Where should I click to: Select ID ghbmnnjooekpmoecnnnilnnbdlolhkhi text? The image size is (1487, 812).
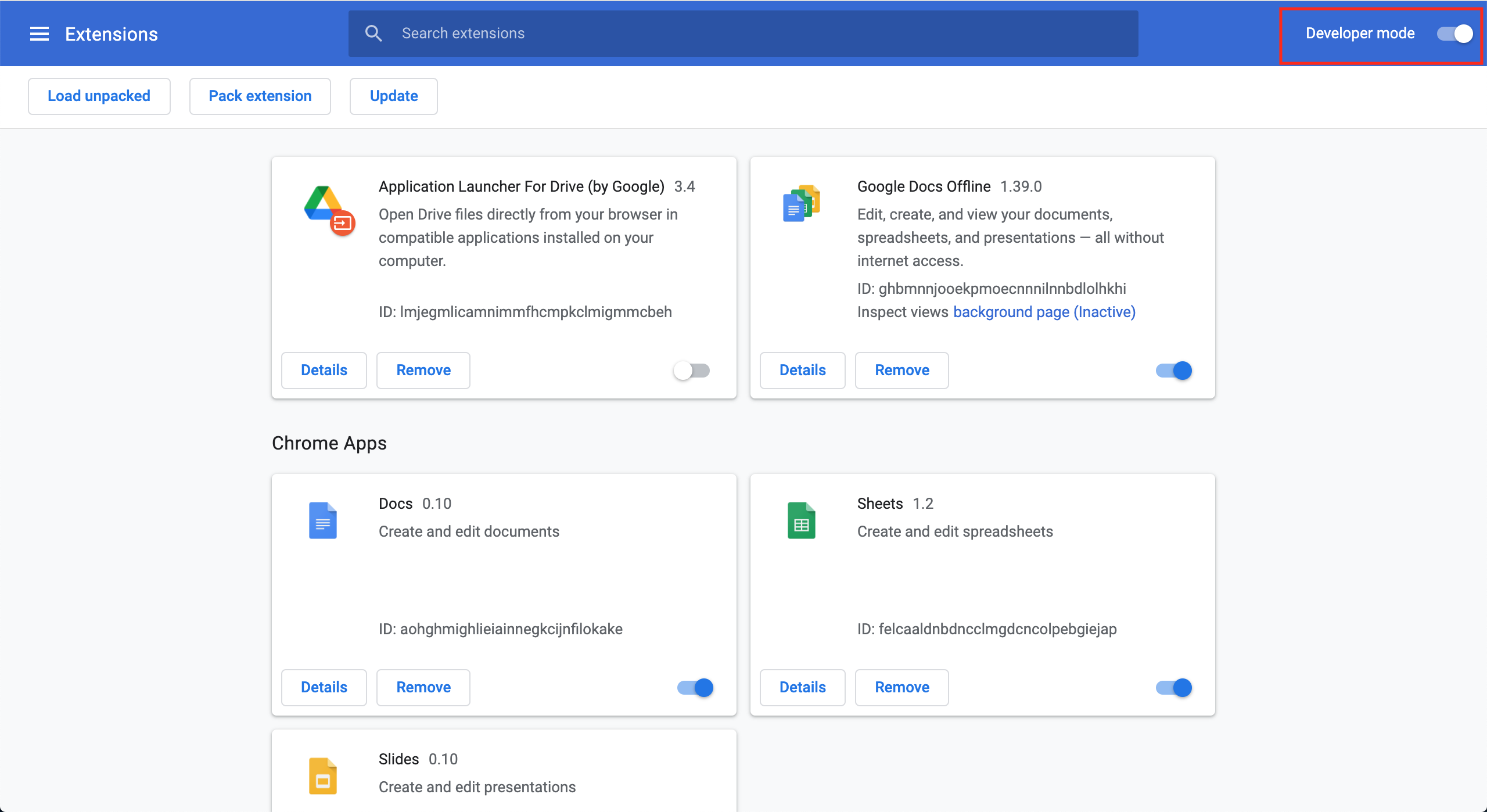[992, 289]
